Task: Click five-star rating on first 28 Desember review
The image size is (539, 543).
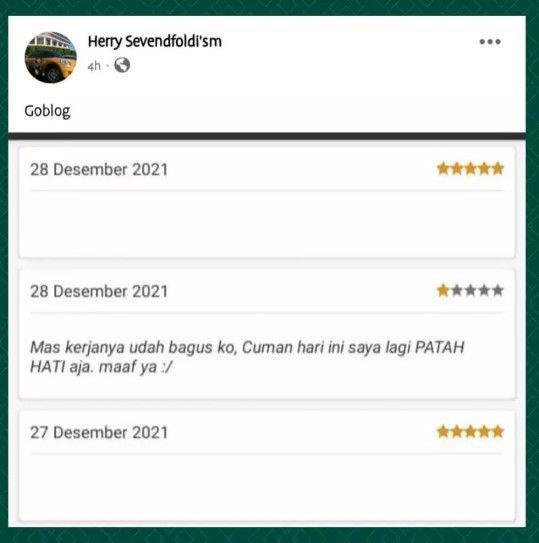Action: [x=470, y=169]
